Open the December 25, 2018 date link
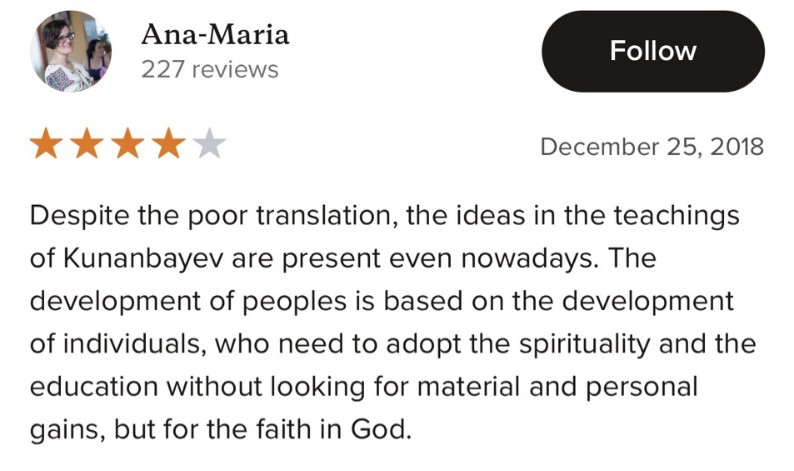Screen dimensions: 794x471 tap(651, 147)
